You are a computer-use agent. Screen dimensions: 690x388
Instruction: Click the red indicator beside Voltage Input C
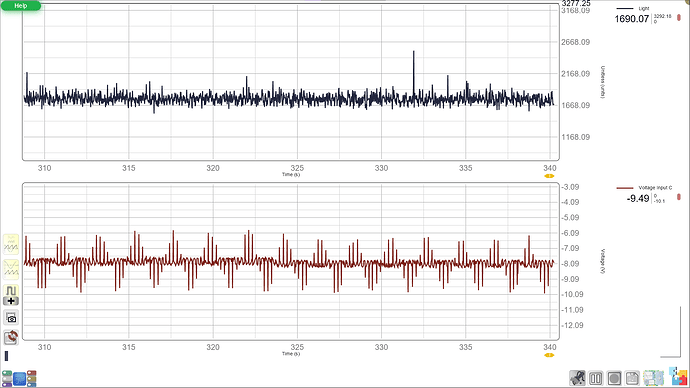pos(679,197)
